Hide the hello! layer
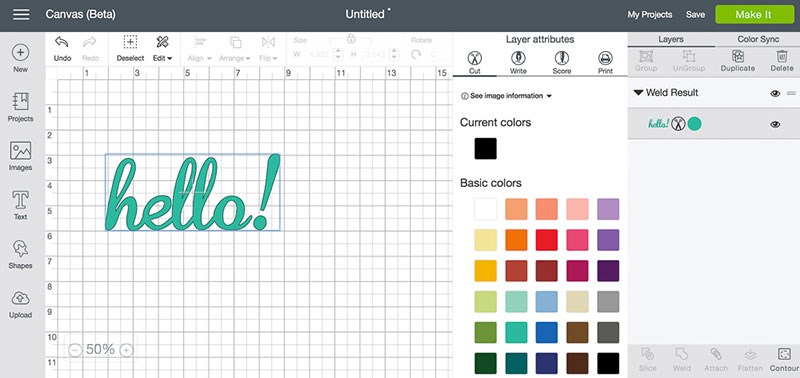The width and height of the screenshot is (800, 378). click(x=775, y=124)
